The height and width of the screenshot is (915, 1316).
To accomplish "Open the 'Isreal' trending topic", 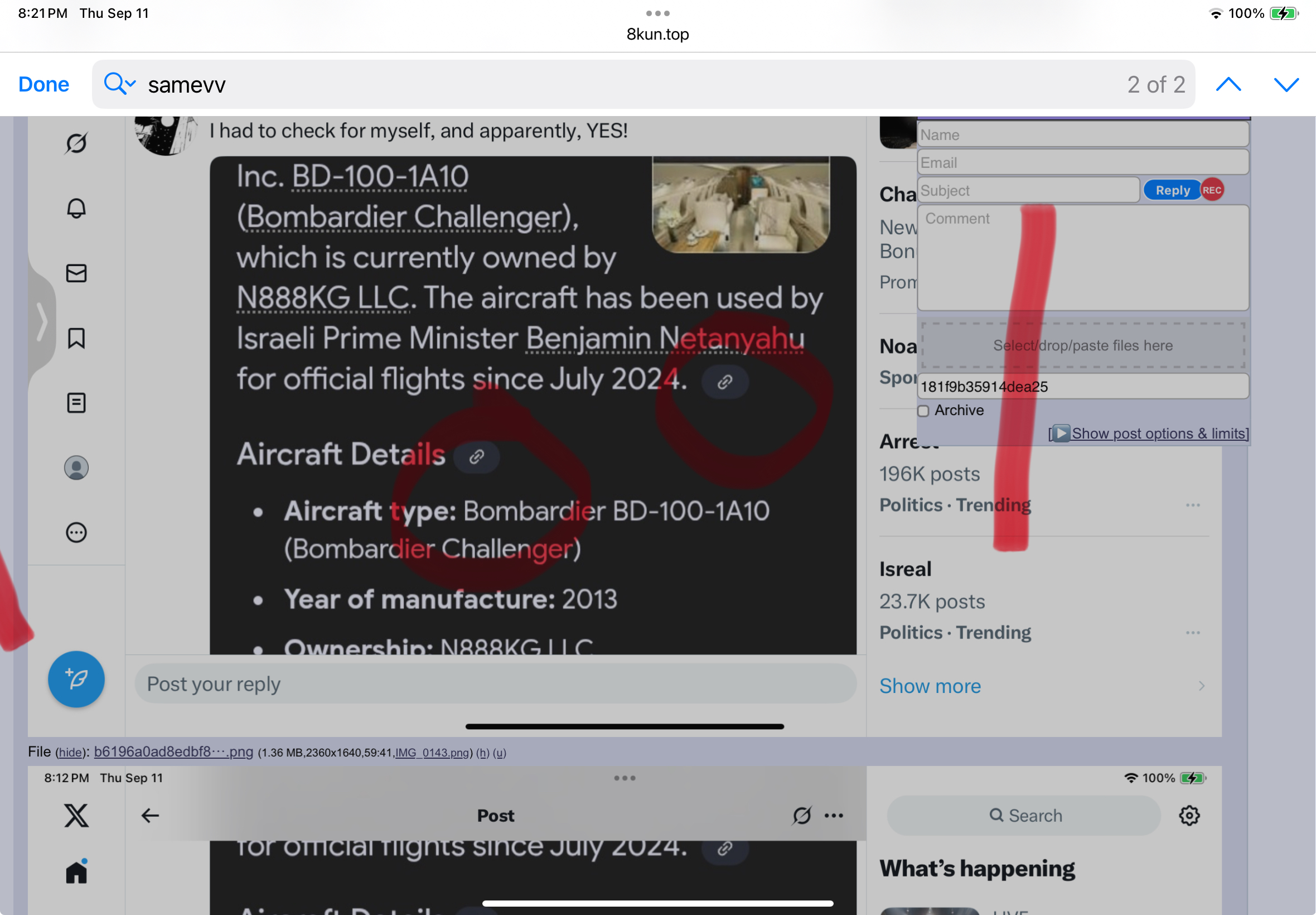I will 905,569.
